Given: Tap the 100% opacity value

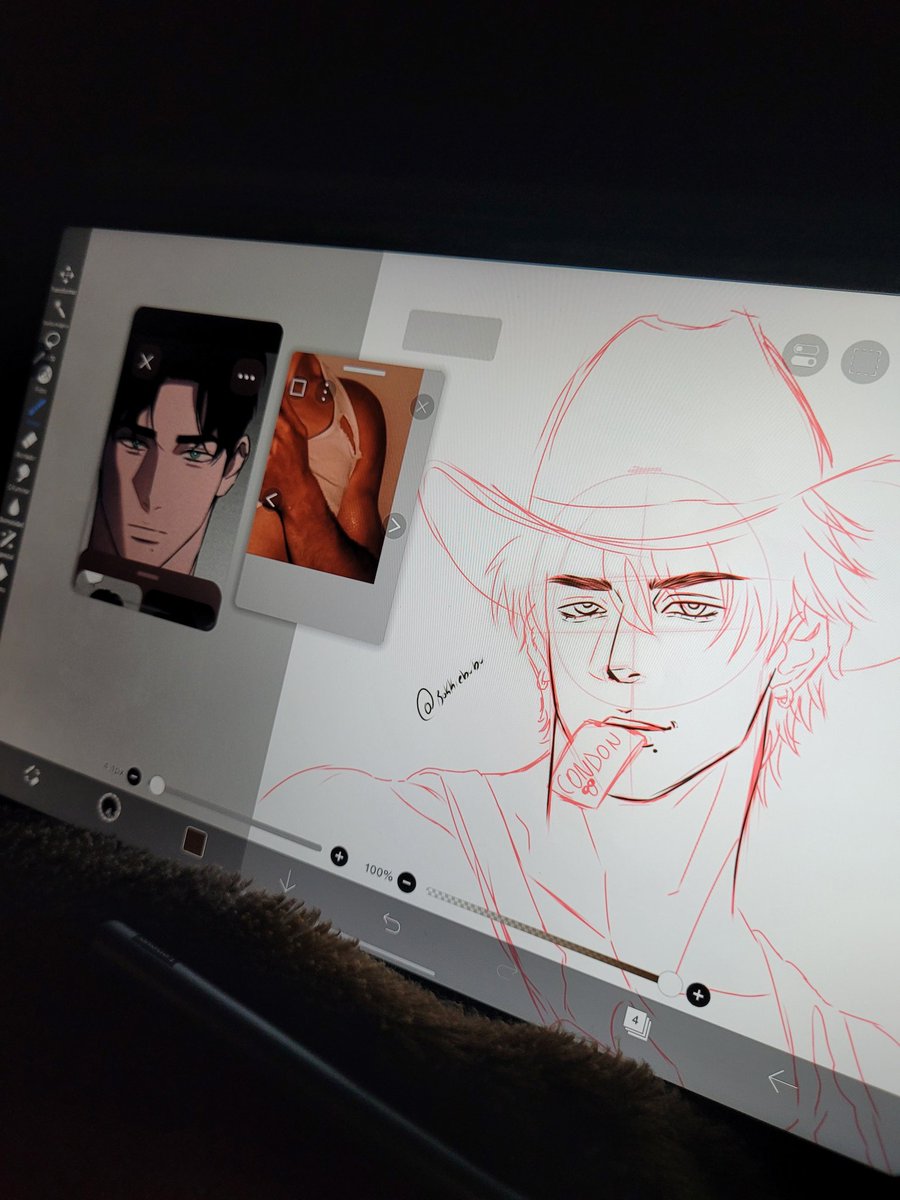Looking at the screenshot, I should coord(378,872).
